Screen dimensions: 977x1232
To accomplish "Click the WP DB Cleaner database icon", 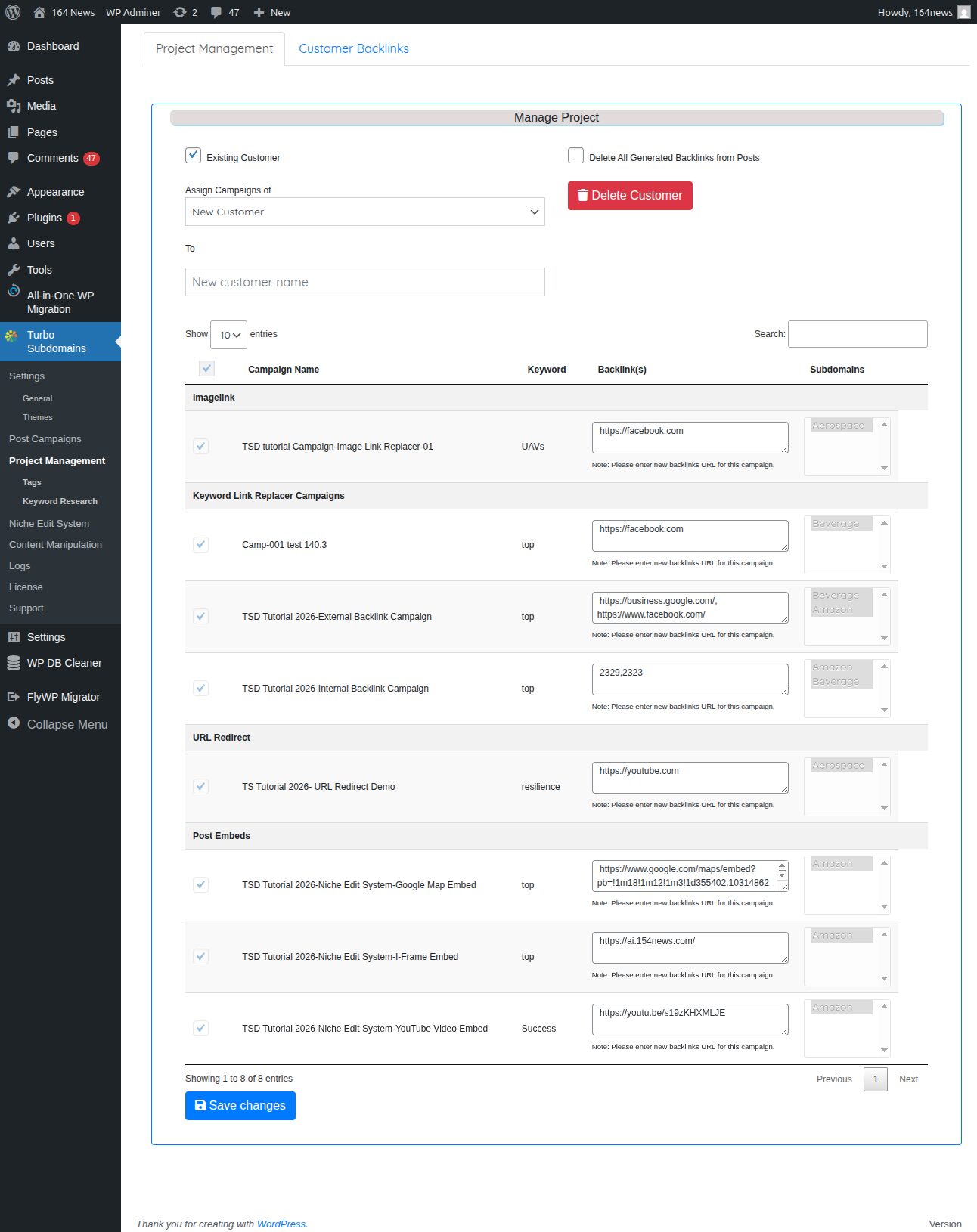I will 14,663.
